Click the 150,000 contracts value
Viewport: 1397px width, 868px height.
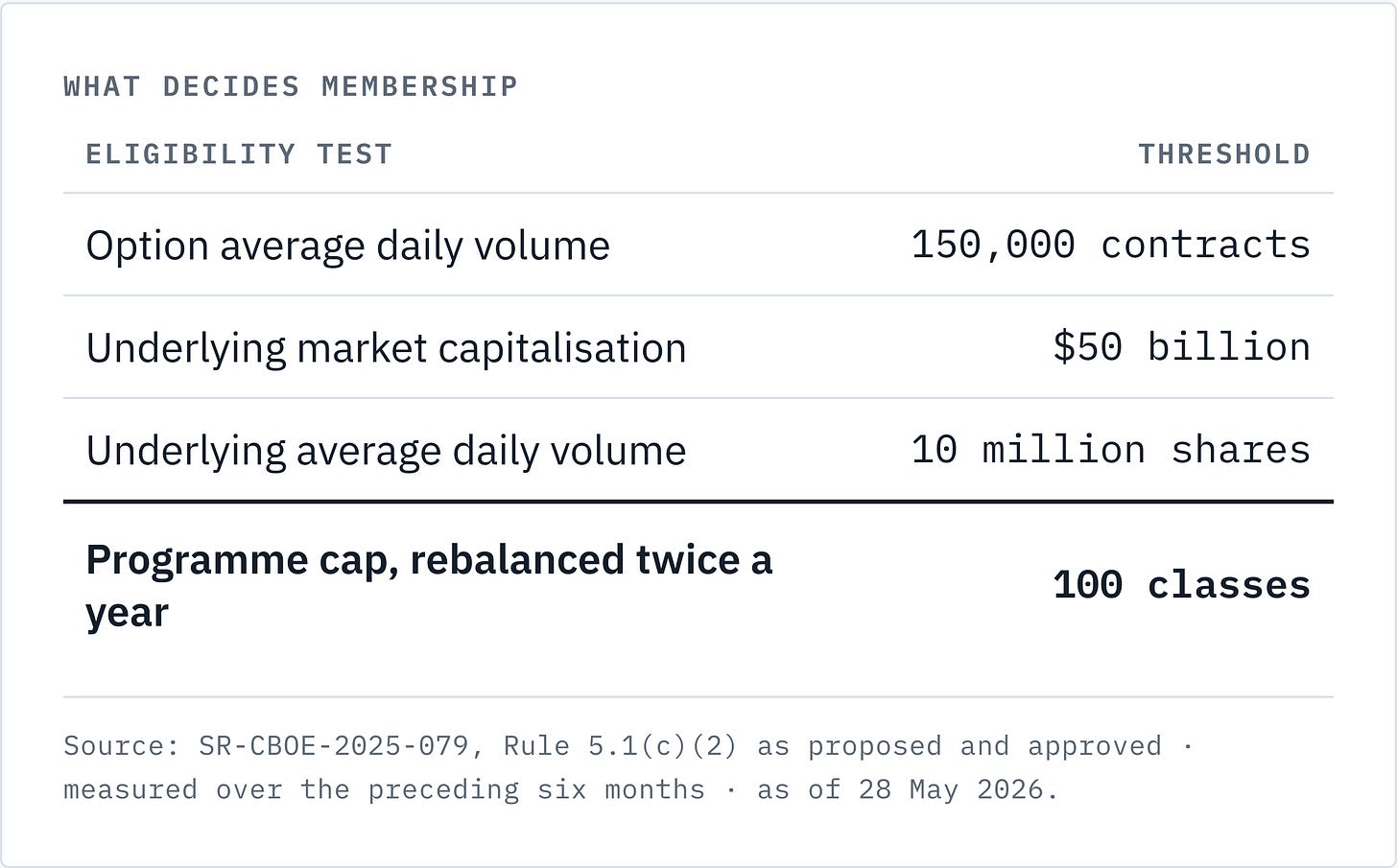1111,245
